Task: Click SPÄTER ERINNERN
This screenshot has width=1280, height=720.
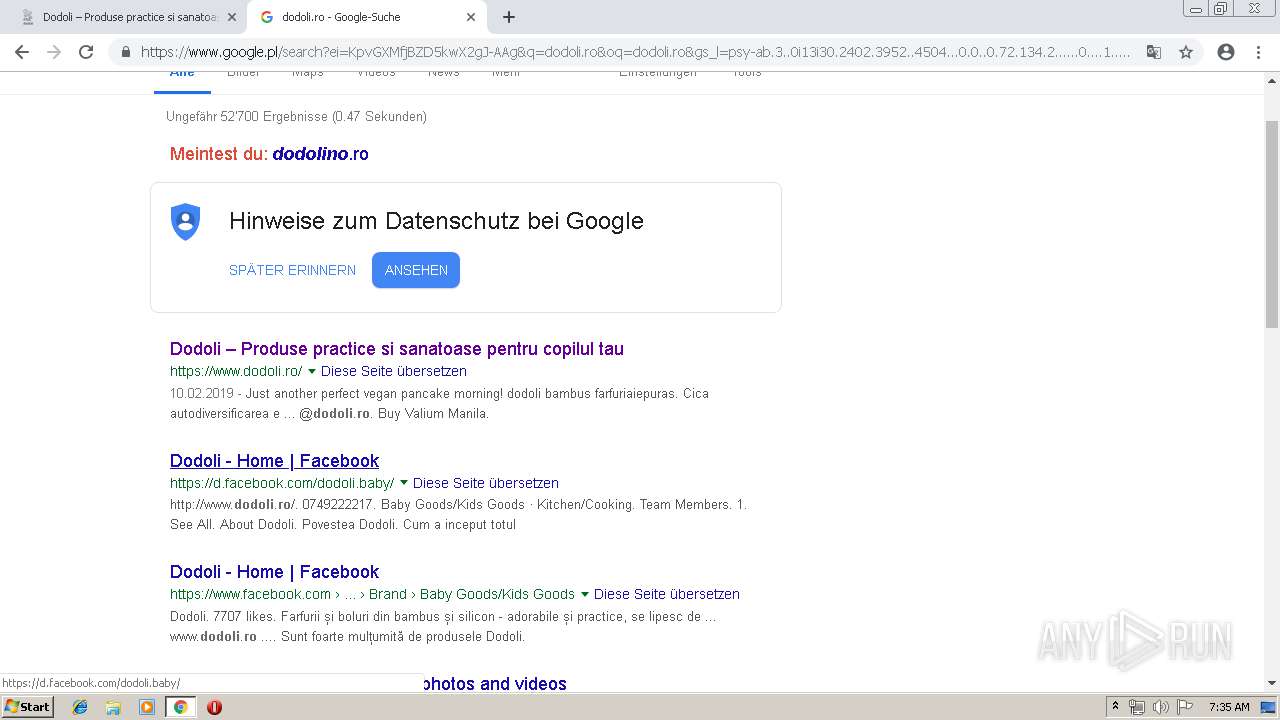Action: tap(292, 270)
